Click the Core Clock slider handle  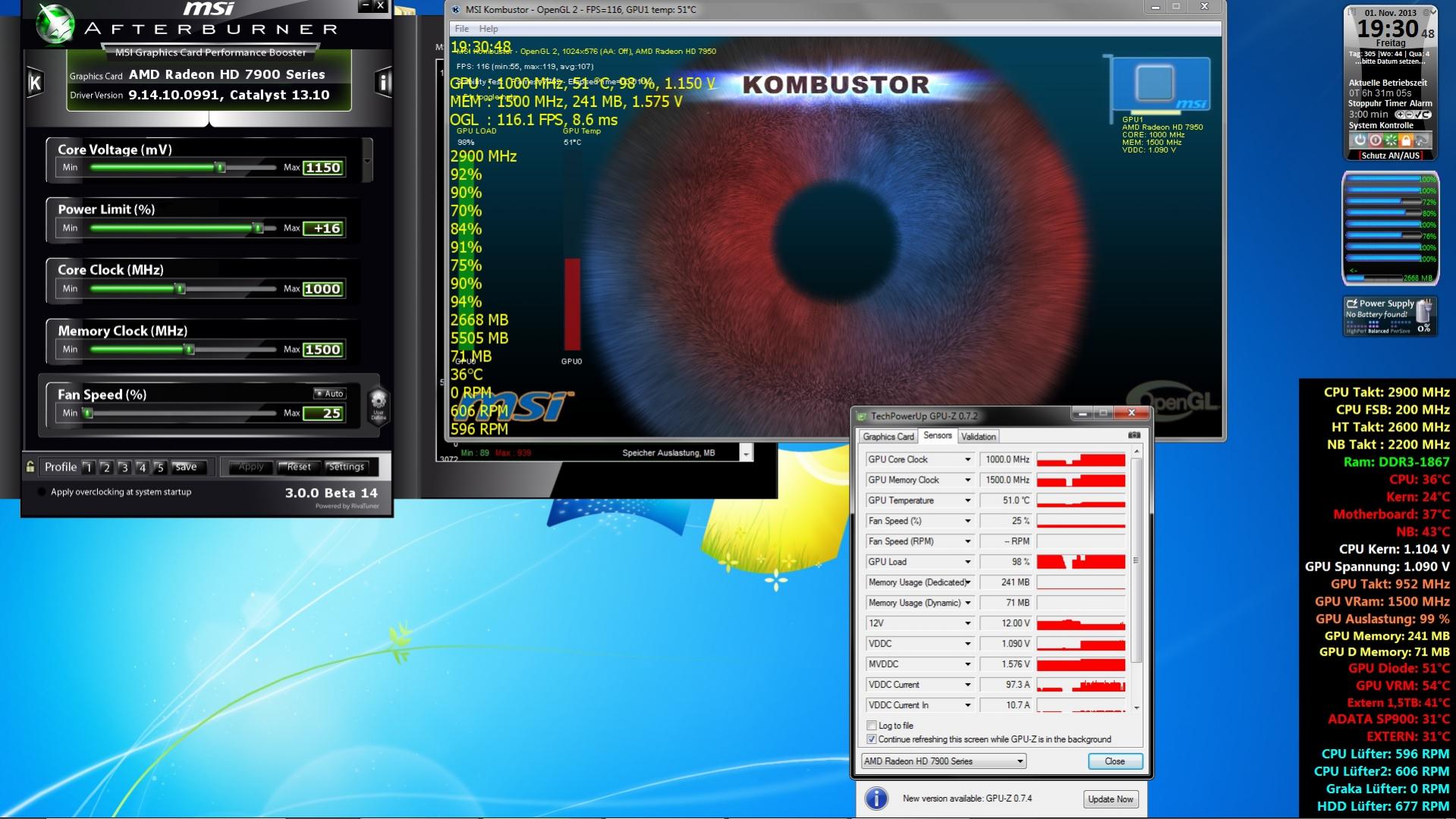coord(181,288)
